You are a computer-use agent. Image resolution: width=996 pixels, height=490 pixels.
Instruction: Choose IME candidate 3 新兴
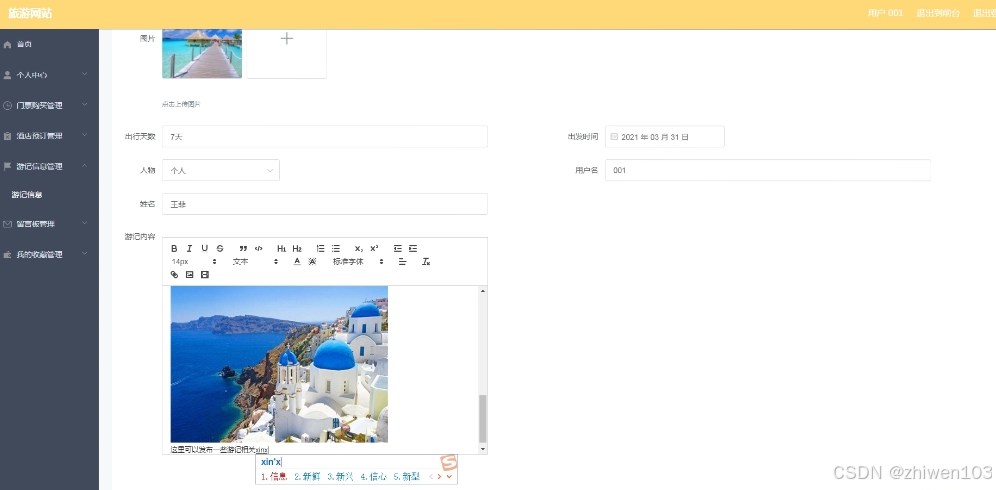340,477
